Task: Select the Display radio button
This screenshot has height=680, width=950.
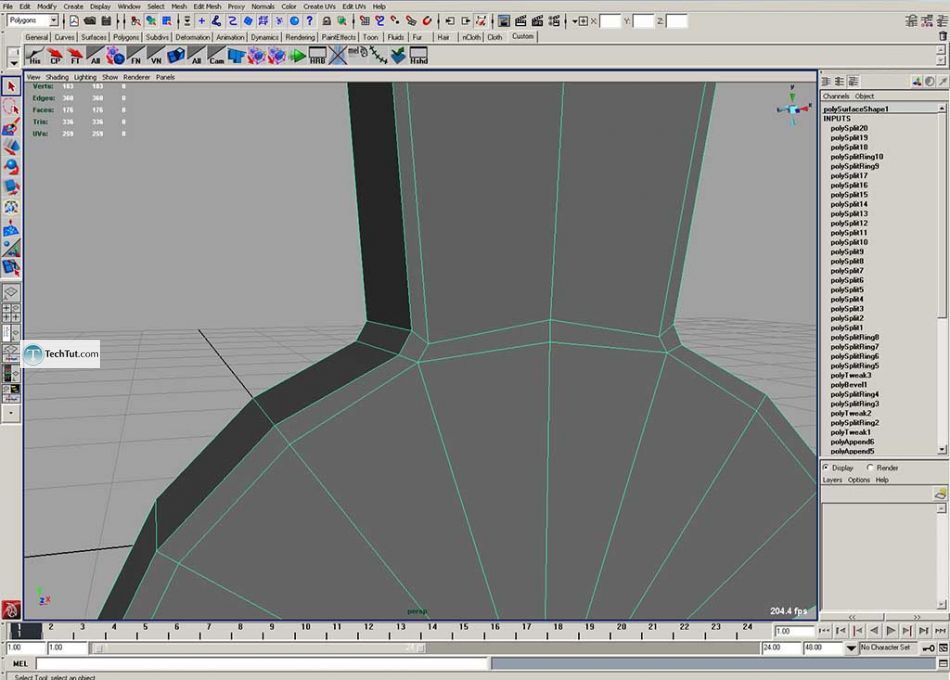Action: click(826, 468)
